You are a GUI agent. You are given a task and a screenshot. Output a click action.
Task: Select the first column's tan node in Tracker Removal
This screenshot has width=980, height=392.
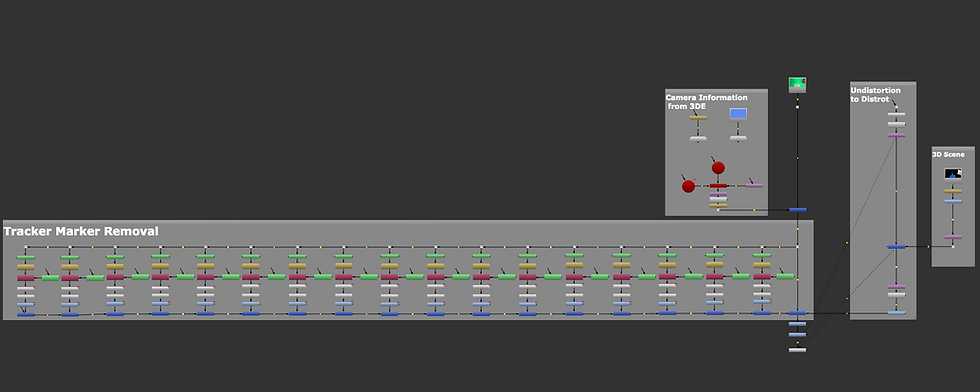[26, 268]
